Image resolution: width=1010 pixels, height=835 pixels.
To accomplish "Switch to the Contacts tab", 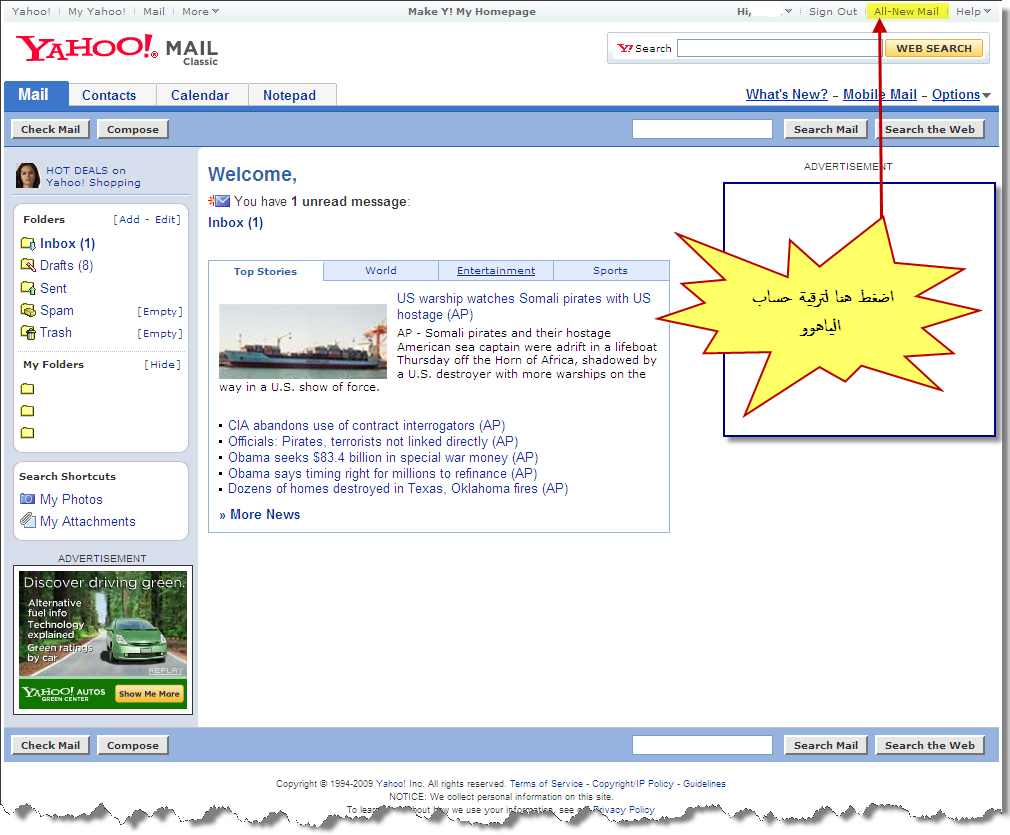I will point(112,95).
